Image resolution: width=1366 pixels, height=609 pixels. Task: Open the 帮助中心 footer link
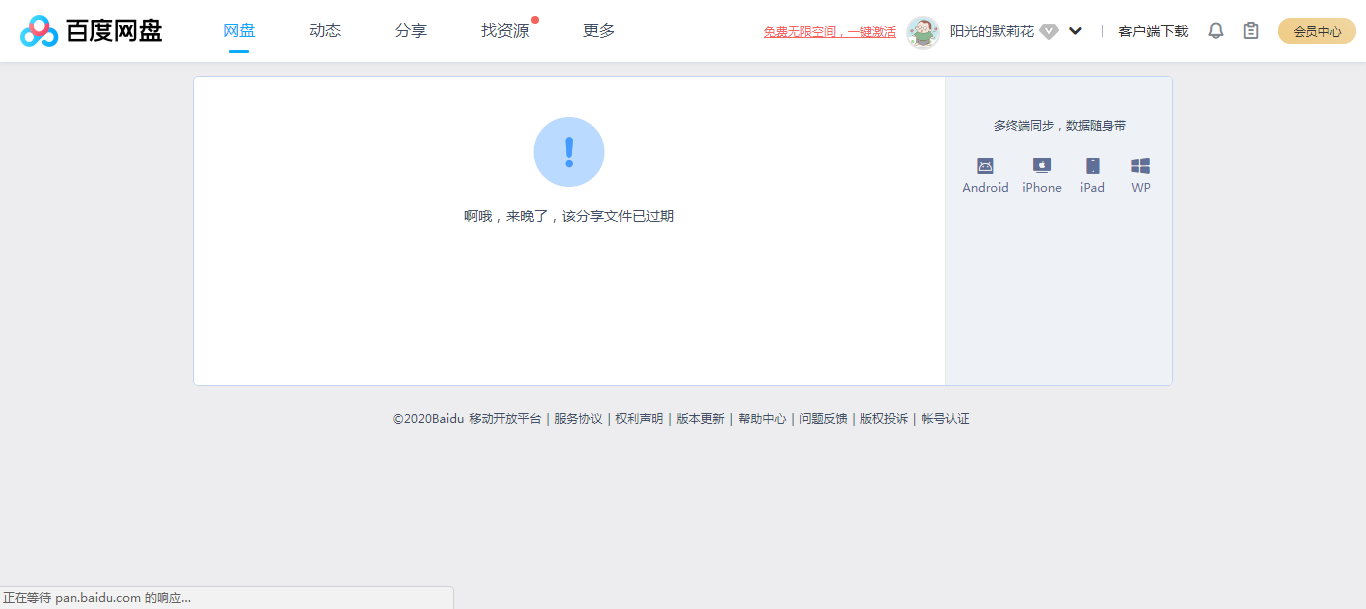[762, 419]
